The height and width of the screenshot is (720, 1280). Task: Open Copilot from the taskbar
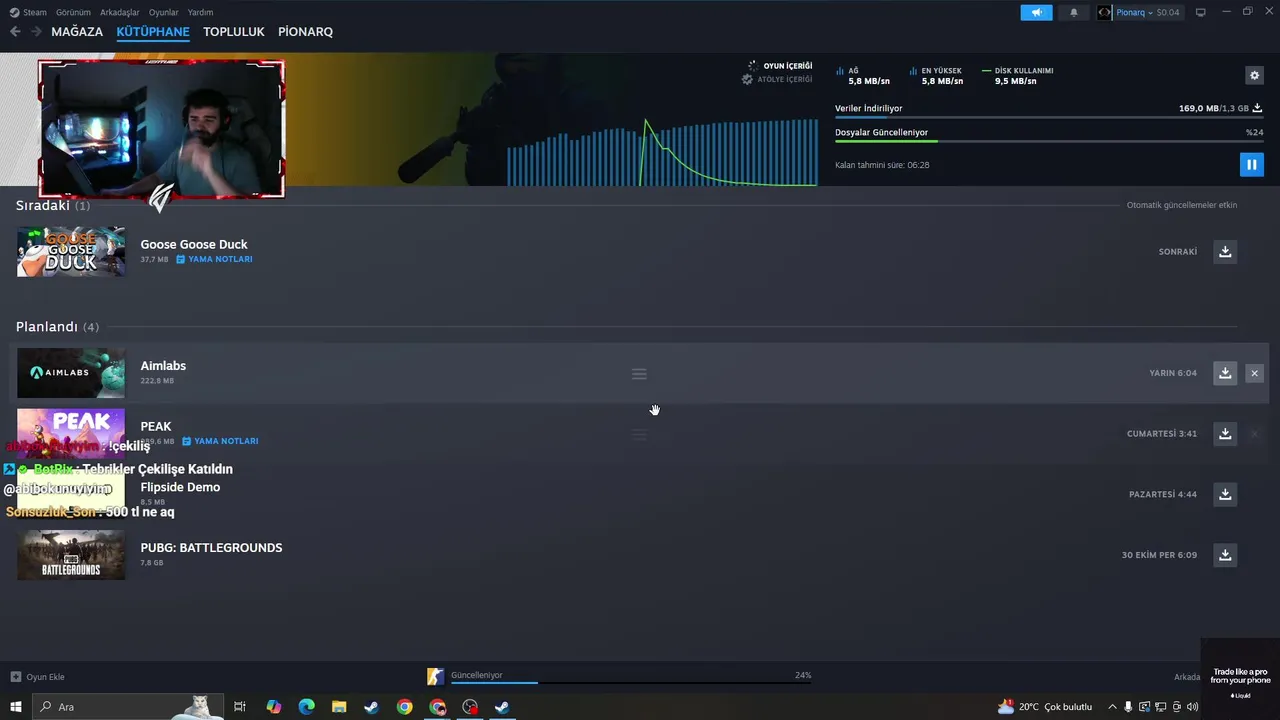click(274, 707)
